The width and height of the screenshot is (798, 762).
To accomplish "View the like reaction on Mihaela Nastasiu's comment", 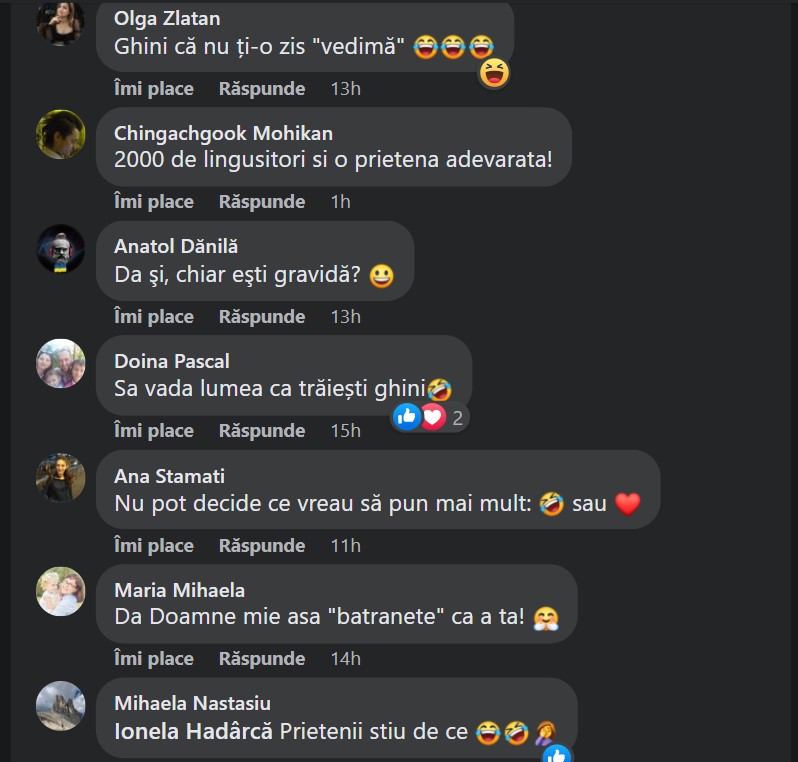I will tap(557, 754).
